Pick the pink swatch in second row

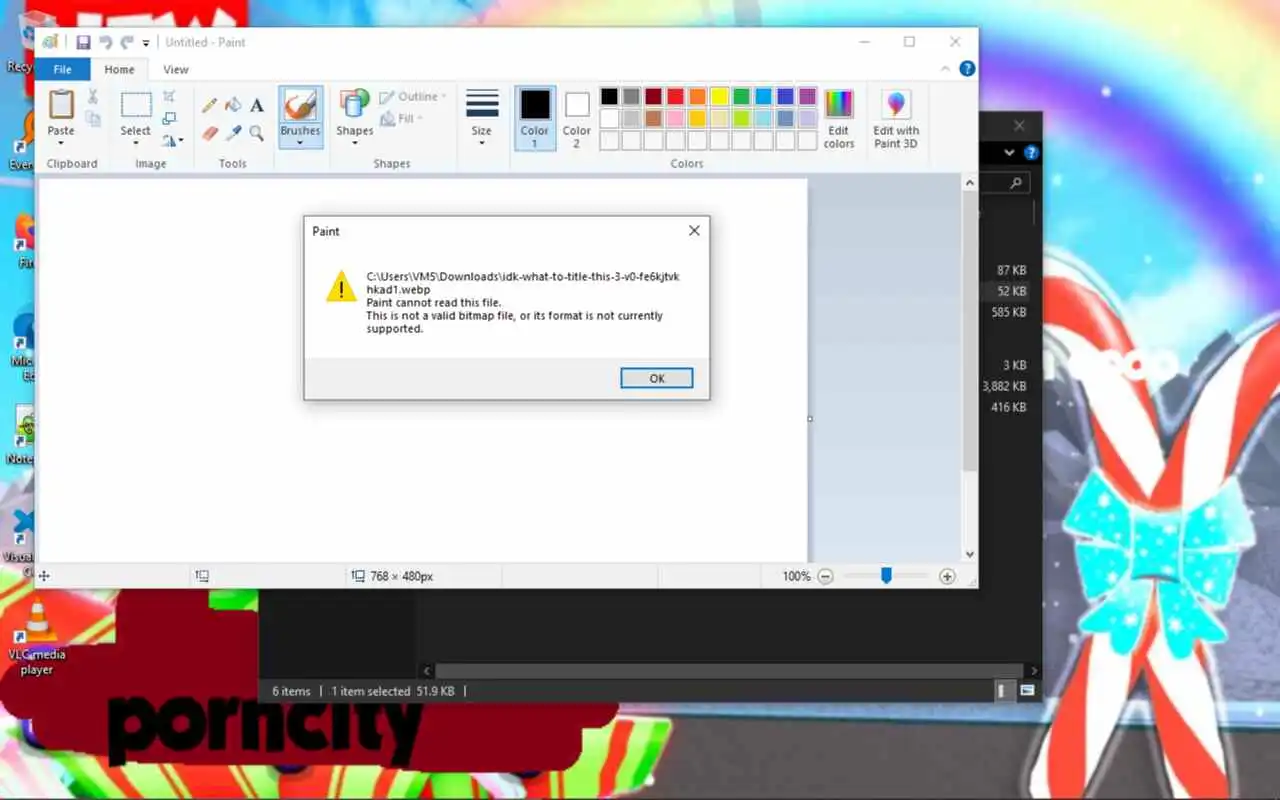click(675, 118)
